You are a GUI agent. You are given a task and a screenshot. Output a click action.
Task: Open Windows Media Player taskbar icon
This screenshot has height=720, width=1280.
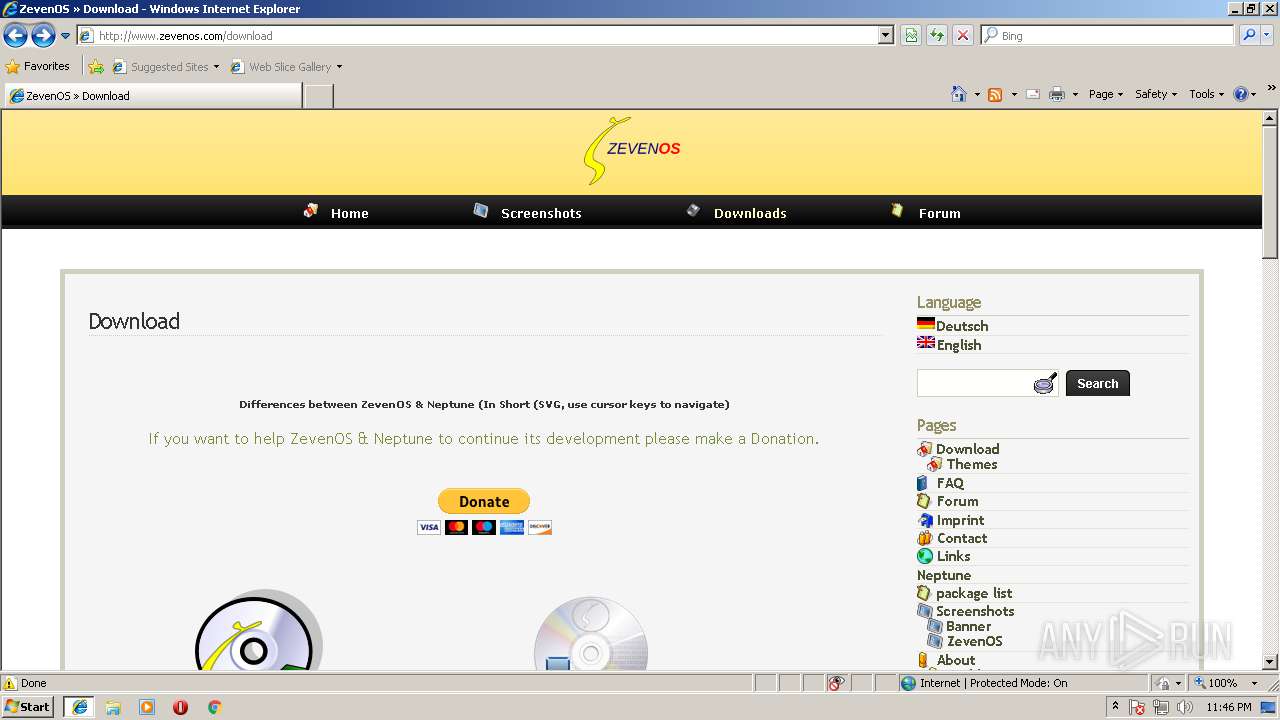[147, 707]
